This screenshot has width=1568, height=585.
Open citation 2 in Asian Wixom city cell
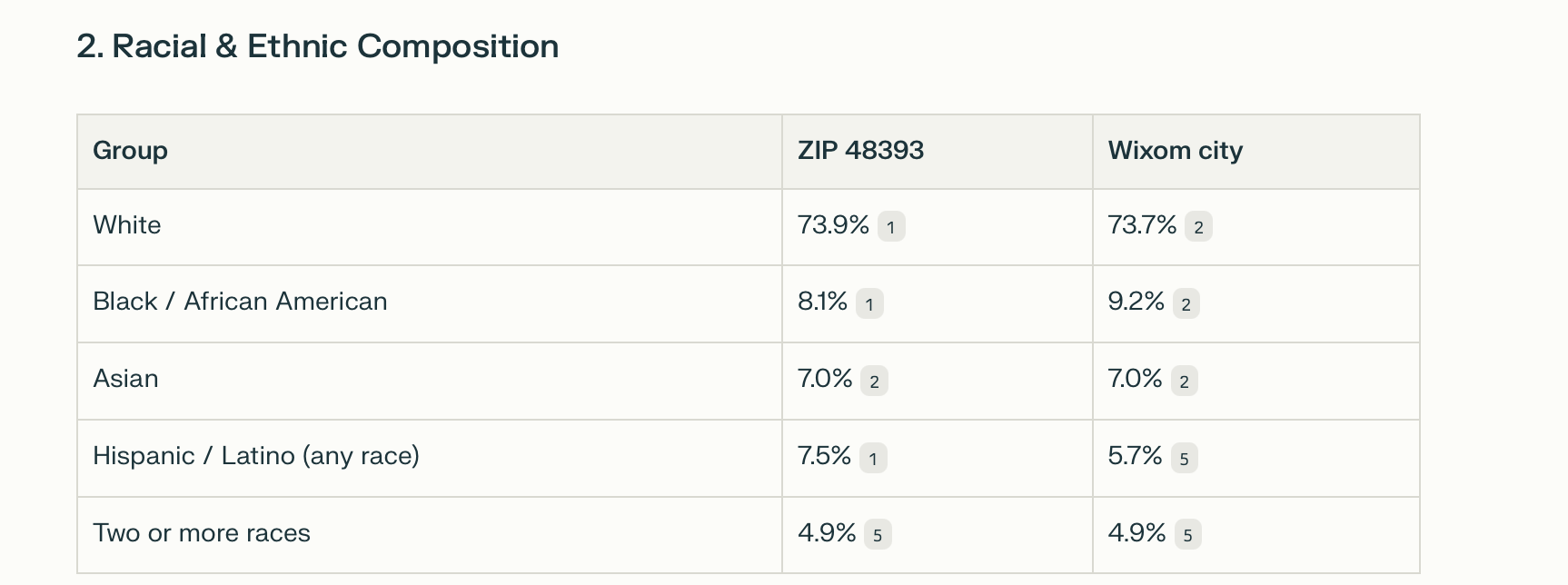pyautogui.click(x=1184, y=382)
